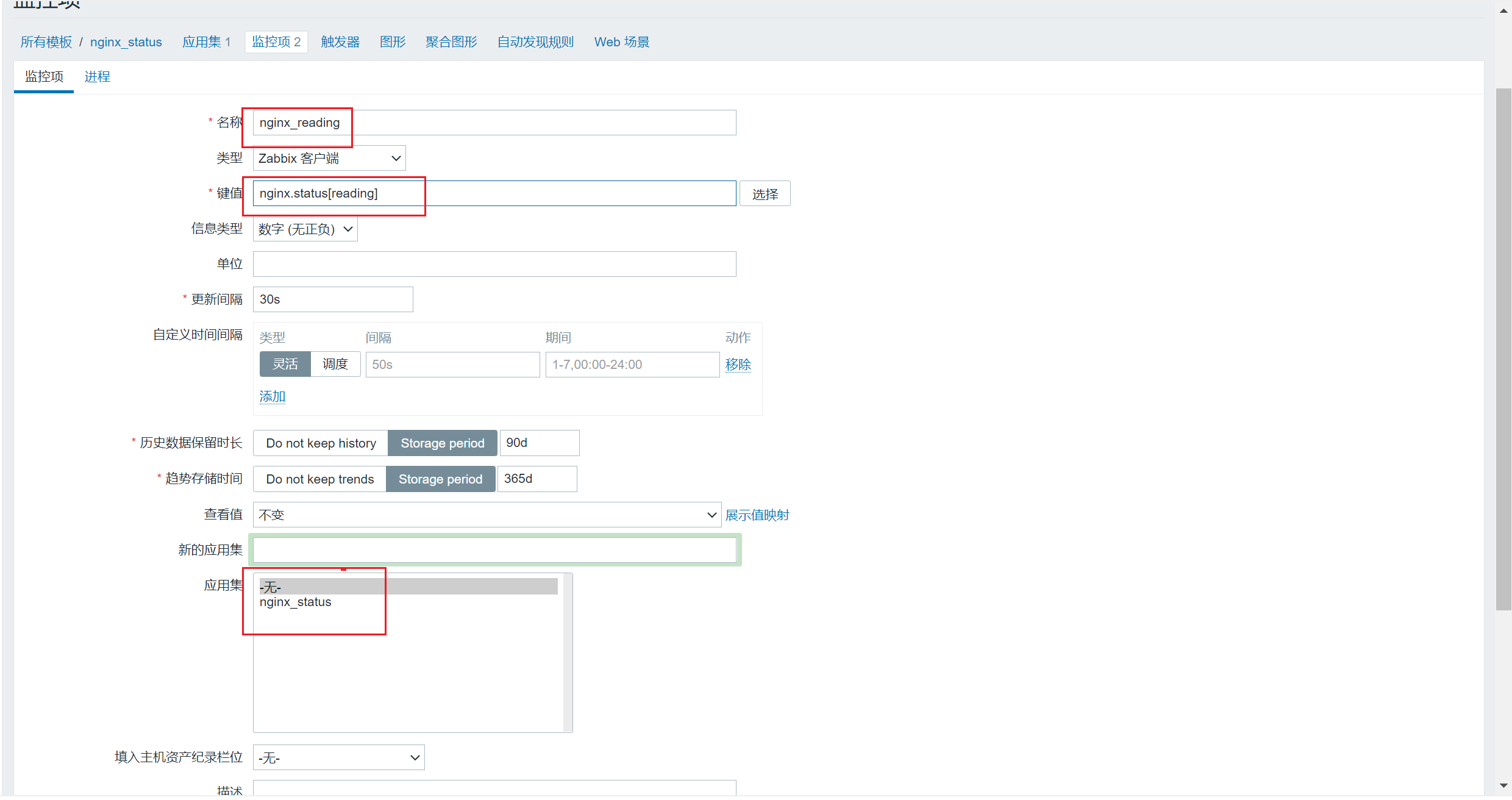Click the 选择 button next to key

[x=765, y=194]
